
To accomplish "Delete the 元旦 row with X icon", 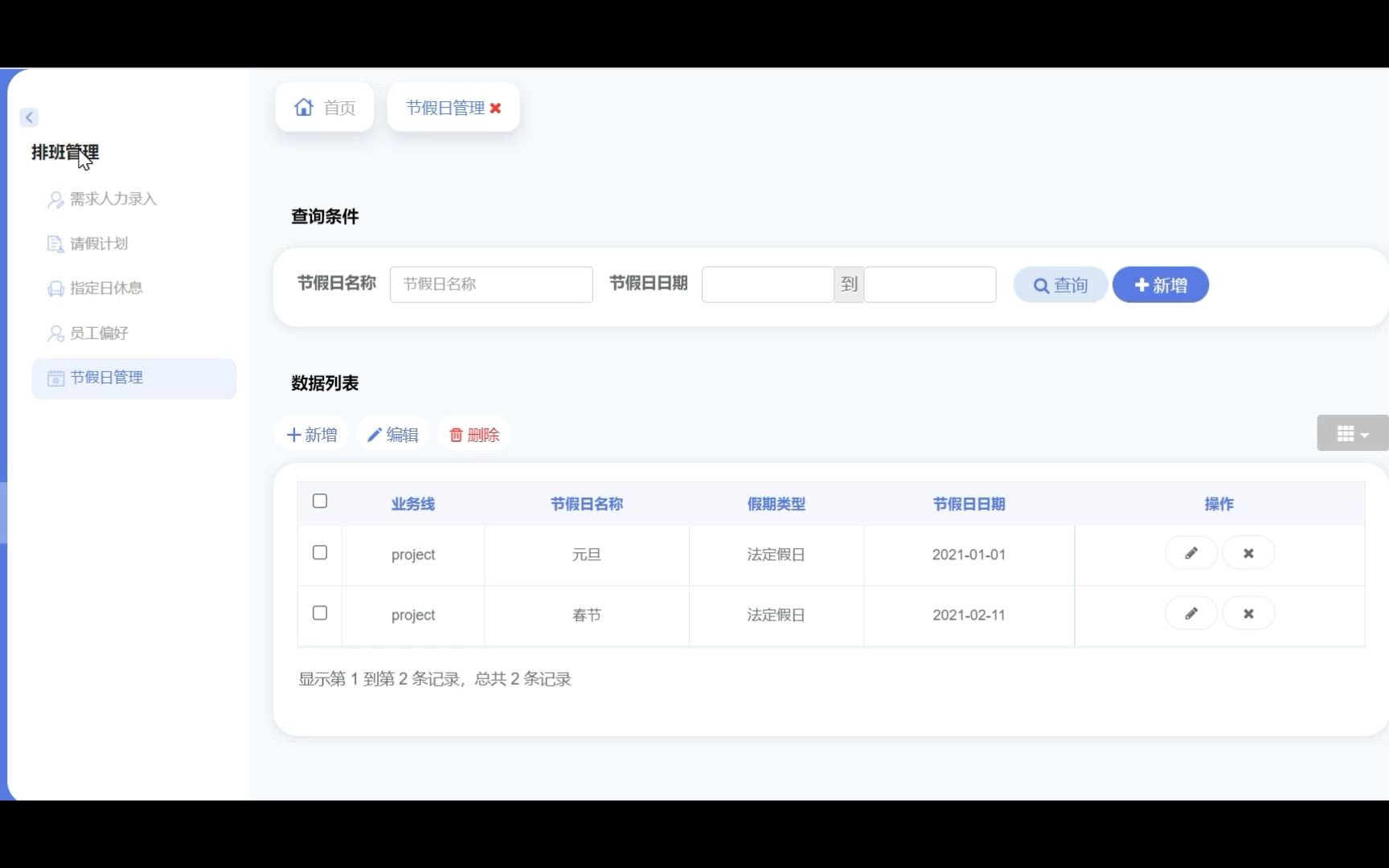I will tap(1248, 553).
